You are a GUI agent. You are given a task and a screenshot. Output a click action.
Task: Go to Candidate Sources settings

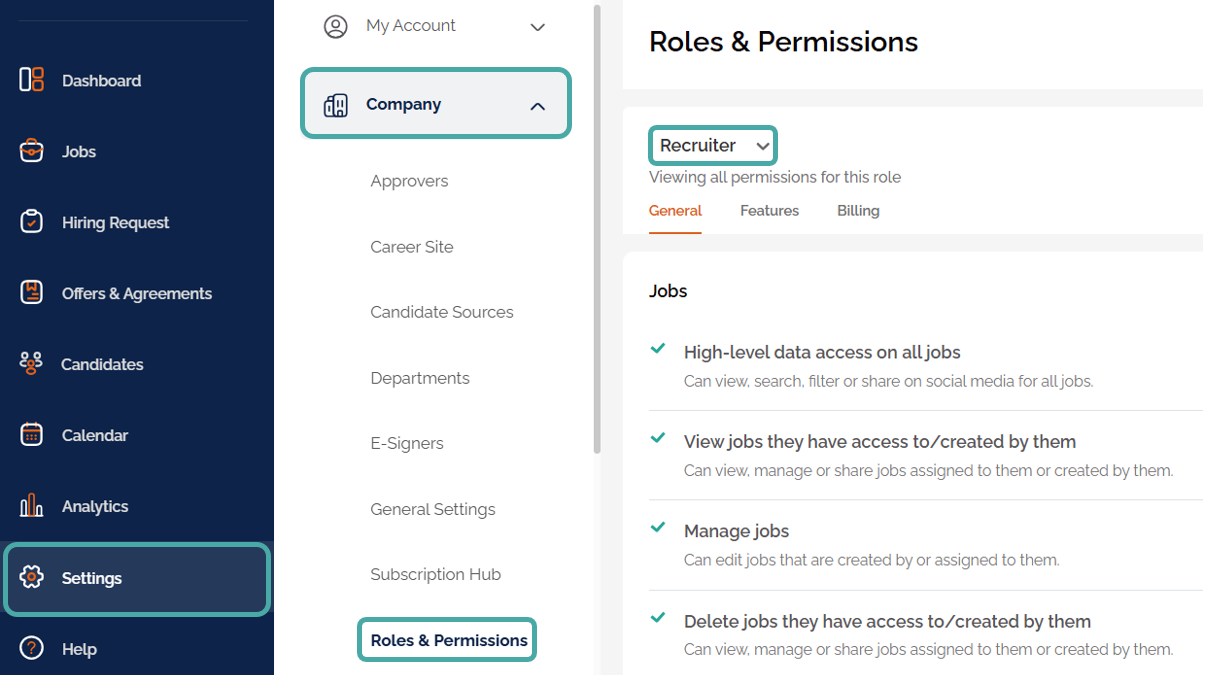coord(442,312)
